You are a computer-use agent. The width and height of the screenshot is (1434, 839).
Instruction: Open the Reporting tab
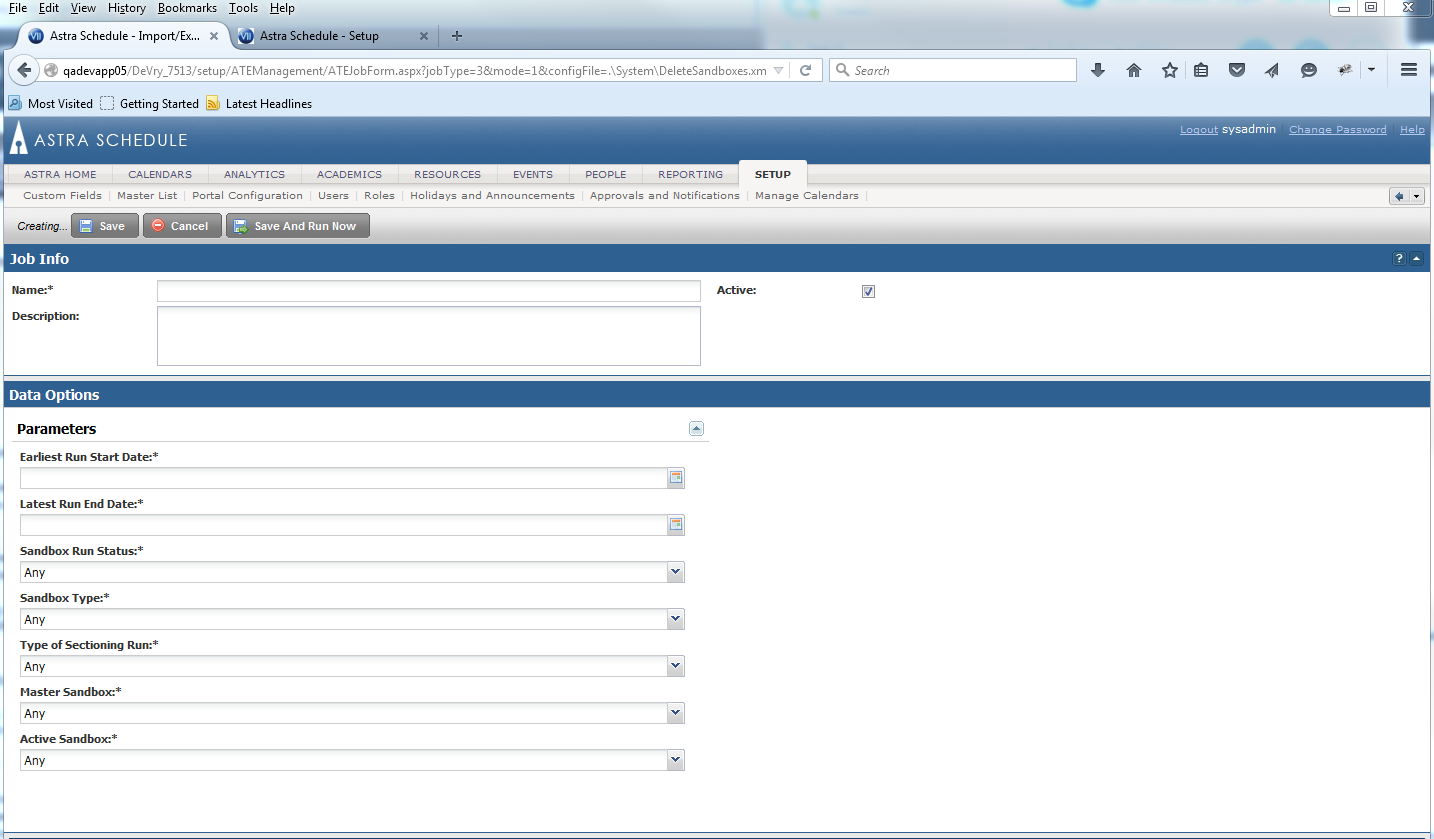coord(691,174)
